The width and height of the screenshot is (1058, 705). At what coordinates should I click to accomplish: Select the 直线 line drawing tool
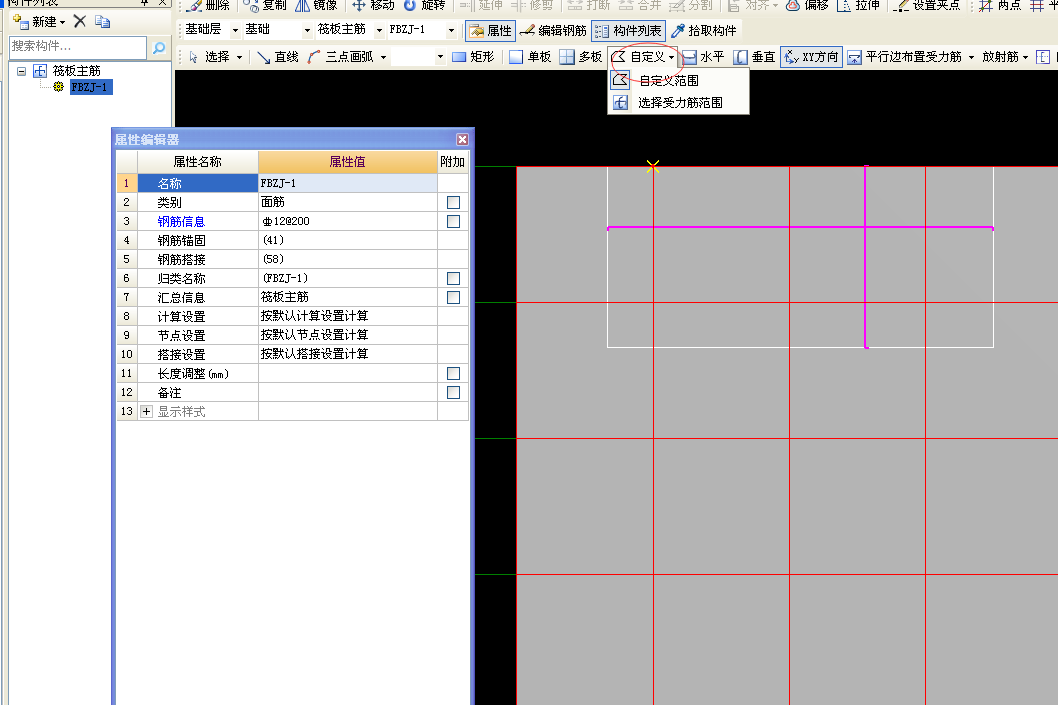click(x=277, y=57)
